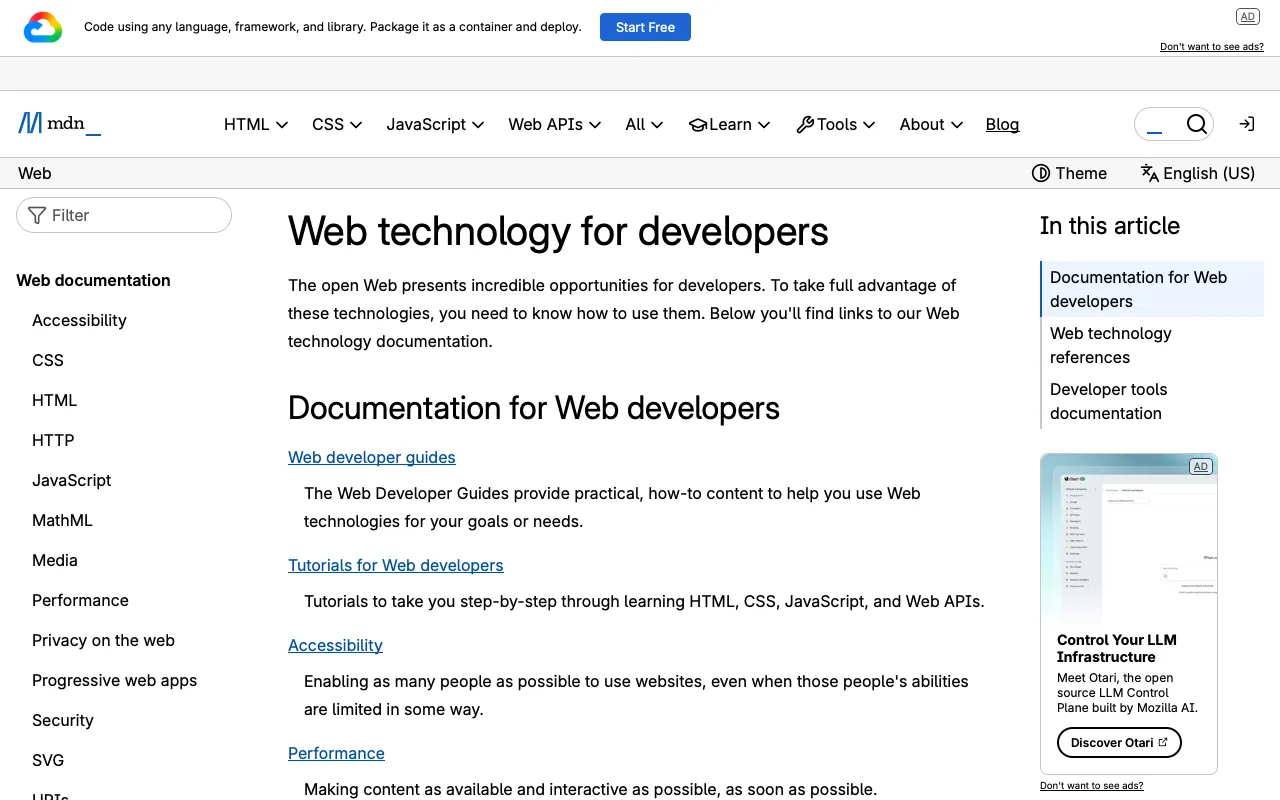Select Security in the sidebar
The image size is (1280, 800).
click(x=63, y=720)
